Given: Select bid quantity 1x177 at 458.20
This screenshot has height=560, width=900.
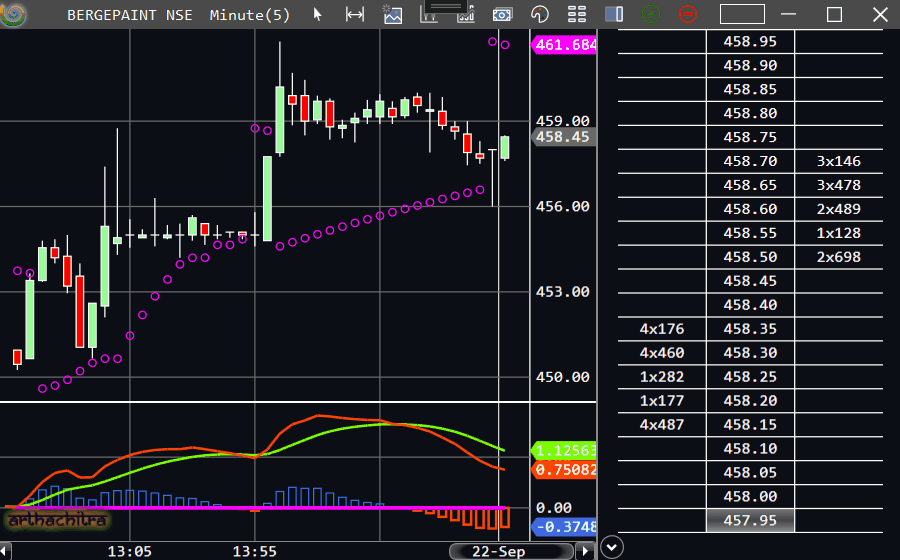Looking at the screenshot, I should click(662, 401).
